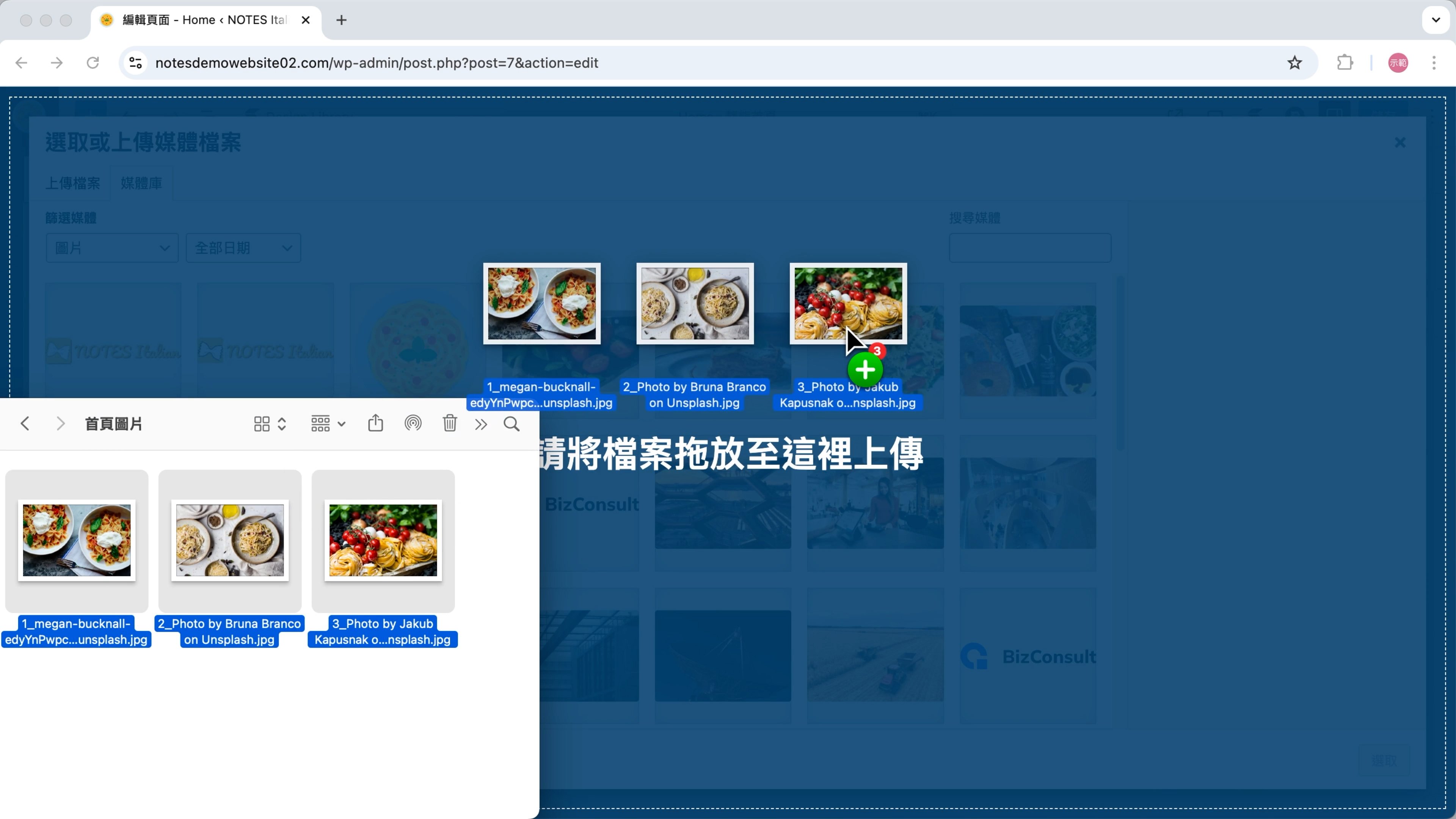Select 2_Photo by Bruna Branco thumbnail in Finder
This screenshot has height=819, width=1456.
pos(229,540)
